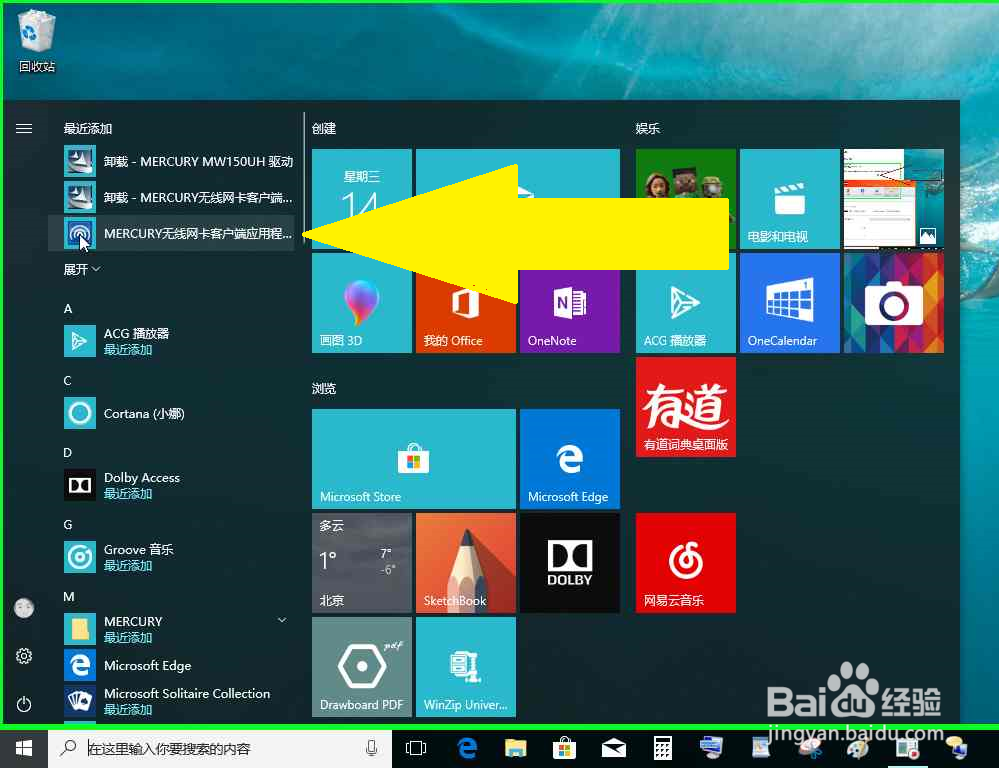Launch Groove 音乐 from the app list

tap(172, 557)
